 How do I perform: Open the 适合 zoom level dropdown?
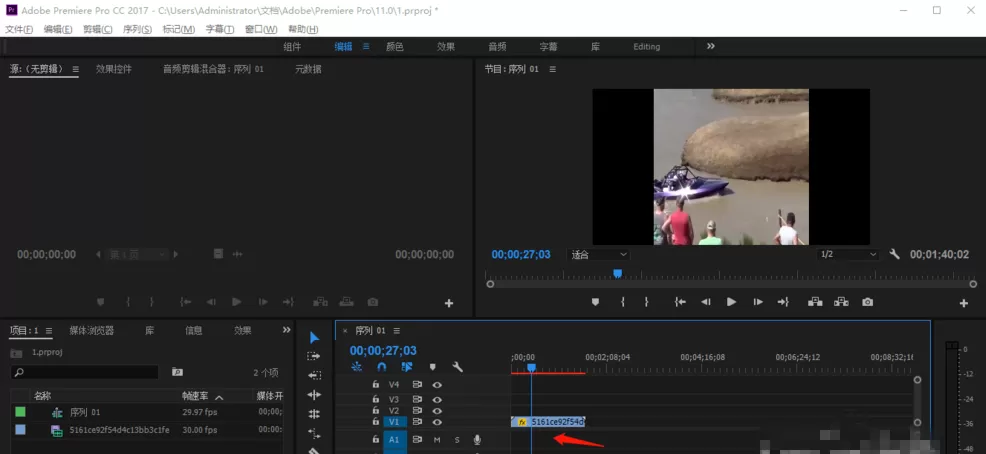[599, 255]
